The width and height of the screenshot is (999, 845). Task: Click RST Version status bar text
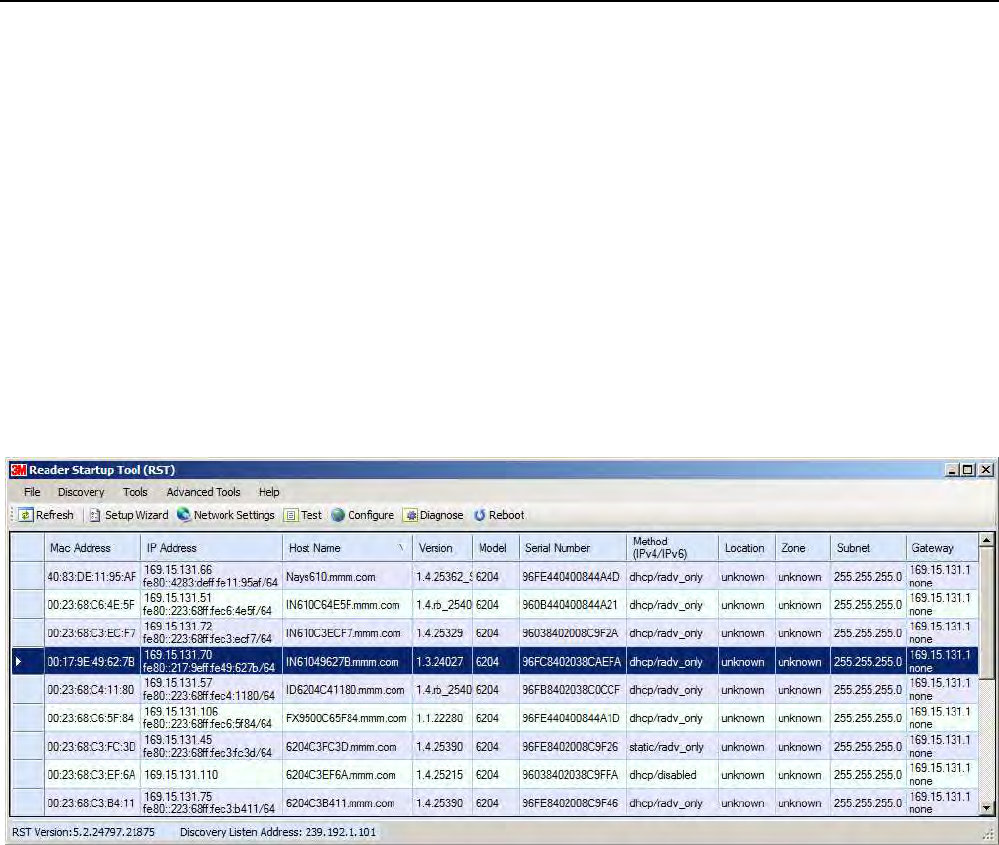pos(83,832)
